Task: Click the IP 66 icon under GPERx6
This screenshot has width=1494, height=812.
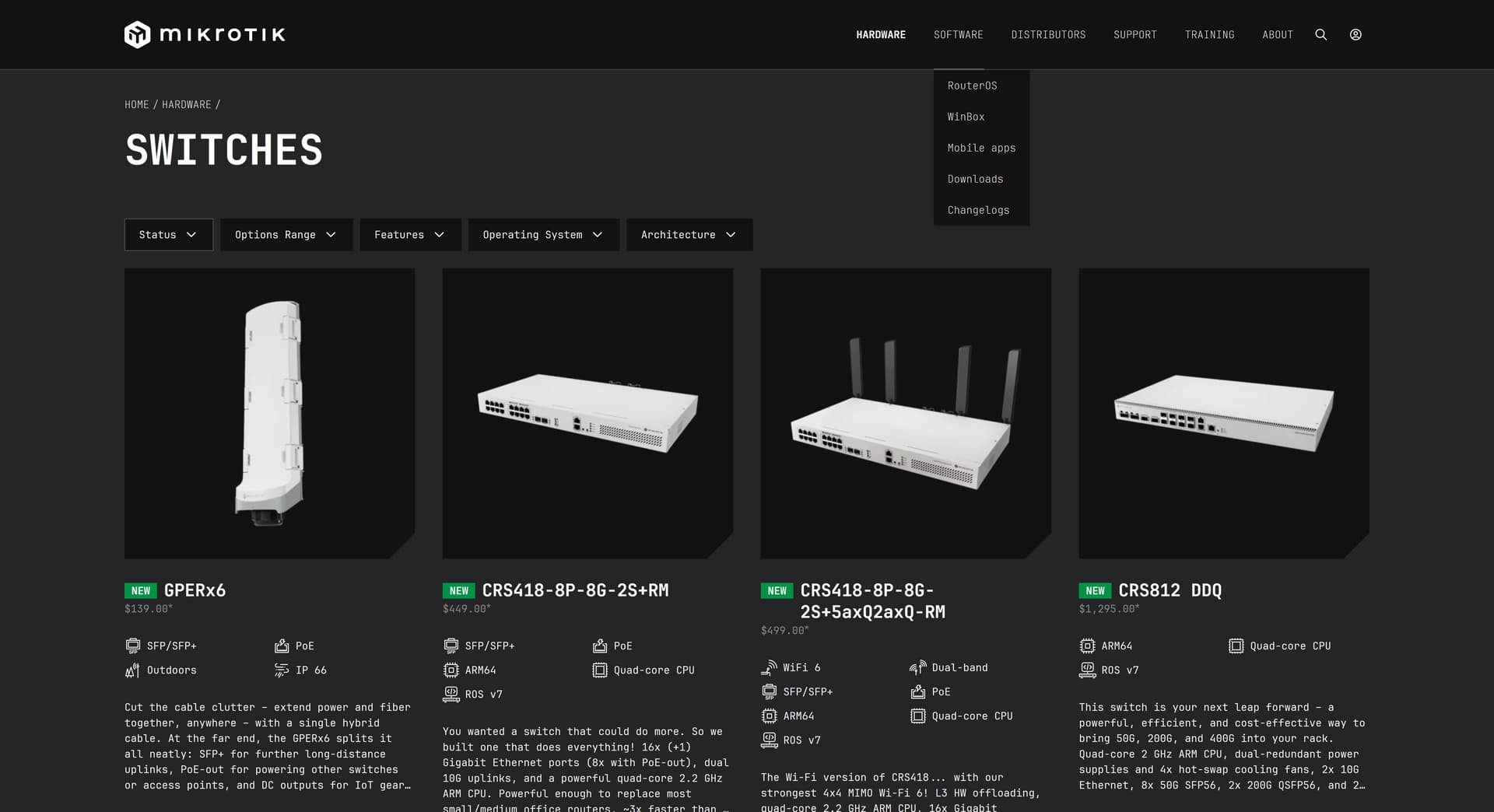Action: (282, 670)
